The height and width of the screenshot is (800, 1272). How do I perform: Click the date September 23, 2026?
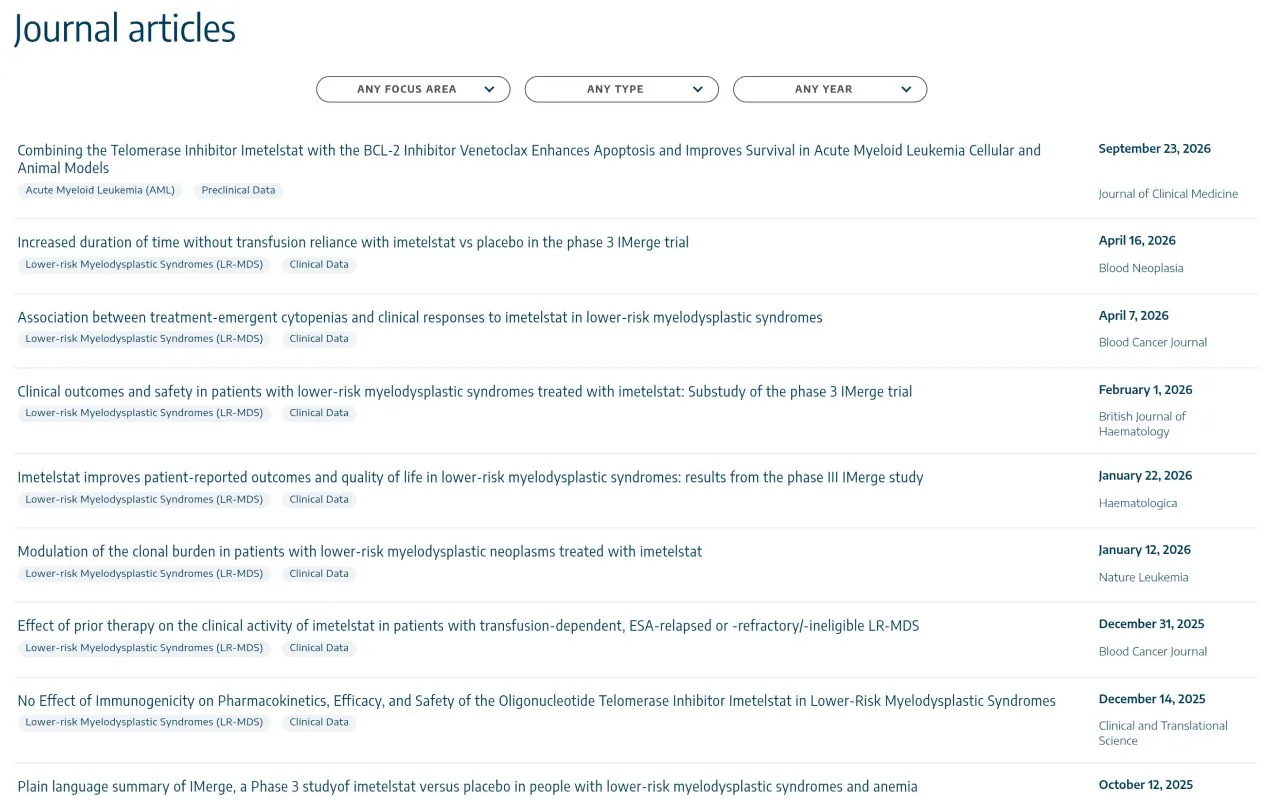[1154, 149]
